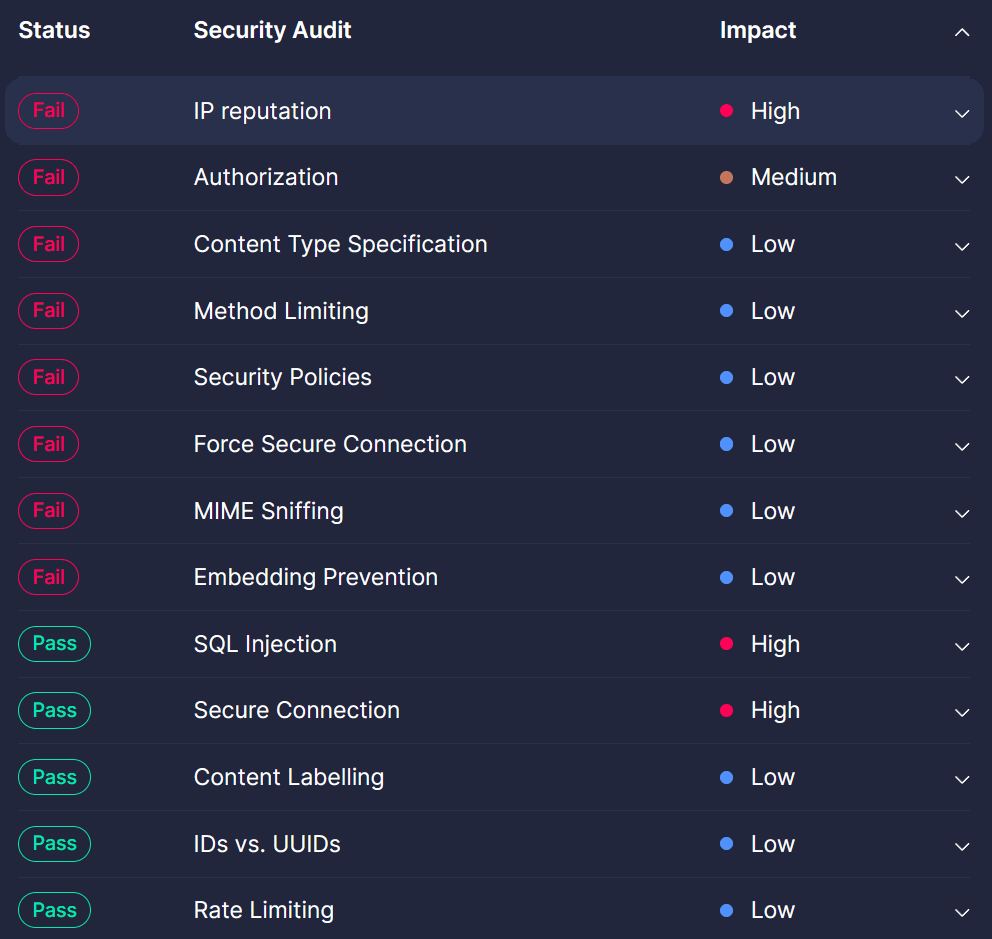Expand details for SQL Injection
The height and width of the screenshot is (939, 992).
pyautogui.click(x=962, y=646)
